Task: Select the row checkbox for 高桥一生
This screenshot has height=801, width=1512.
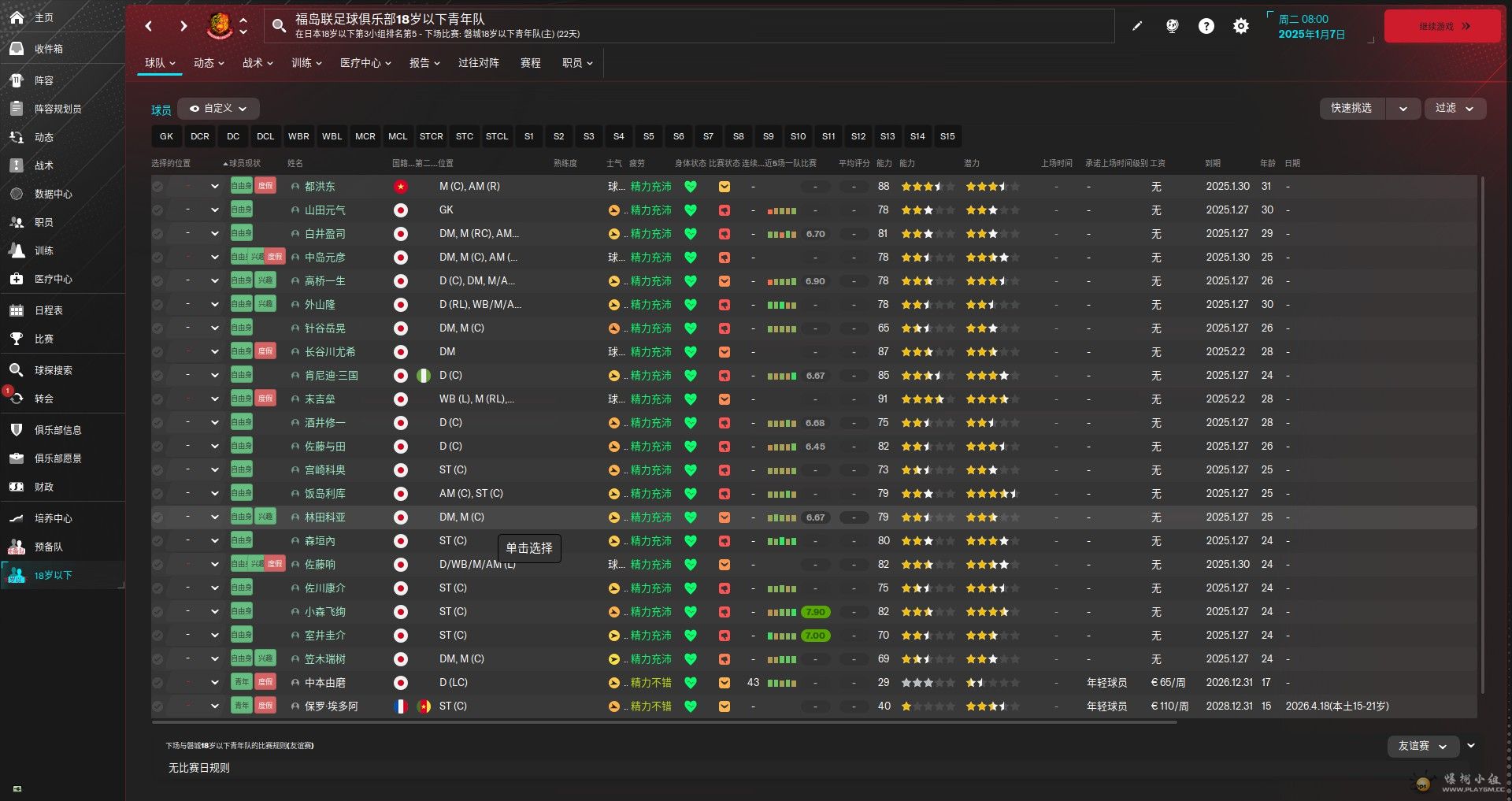Action: click(x=157, y=281)
